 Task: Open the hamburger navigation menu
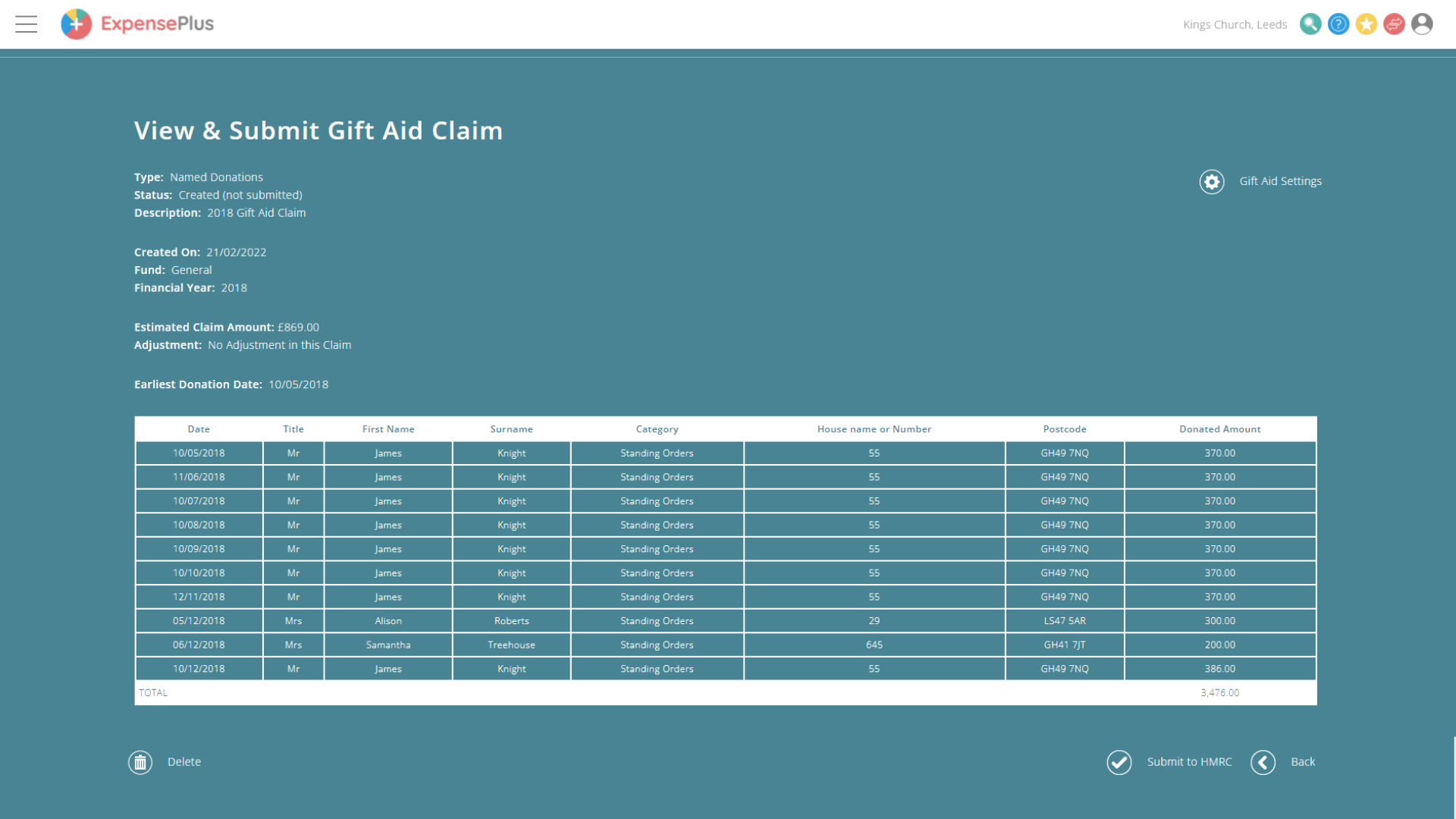[x=26, y=24]
